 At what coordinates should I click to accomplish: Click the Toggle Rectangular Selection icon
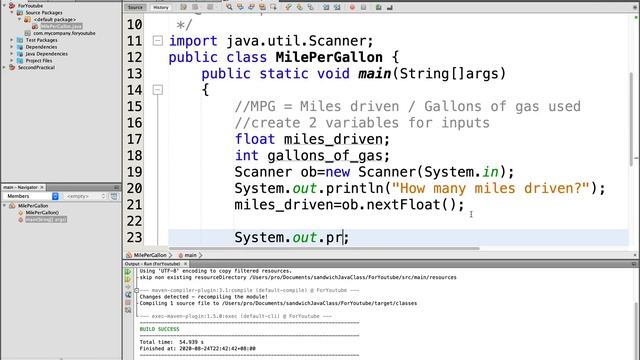(273, 7)
